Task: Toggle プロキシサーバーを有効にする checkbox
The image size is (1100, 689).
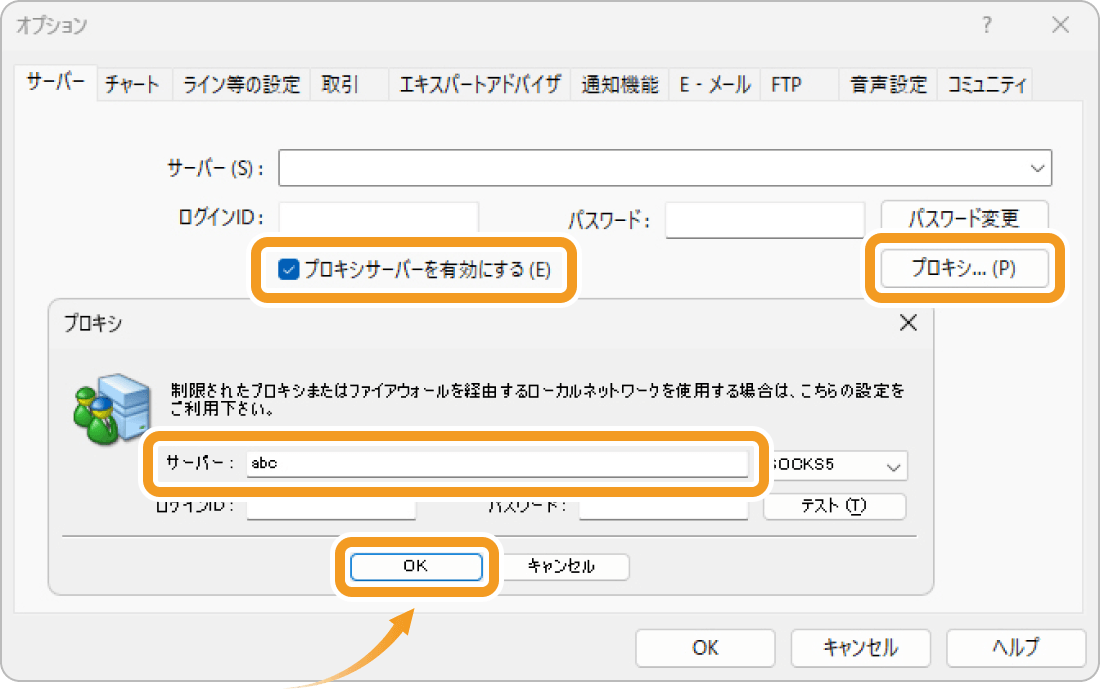Action: tap(288, 269)
